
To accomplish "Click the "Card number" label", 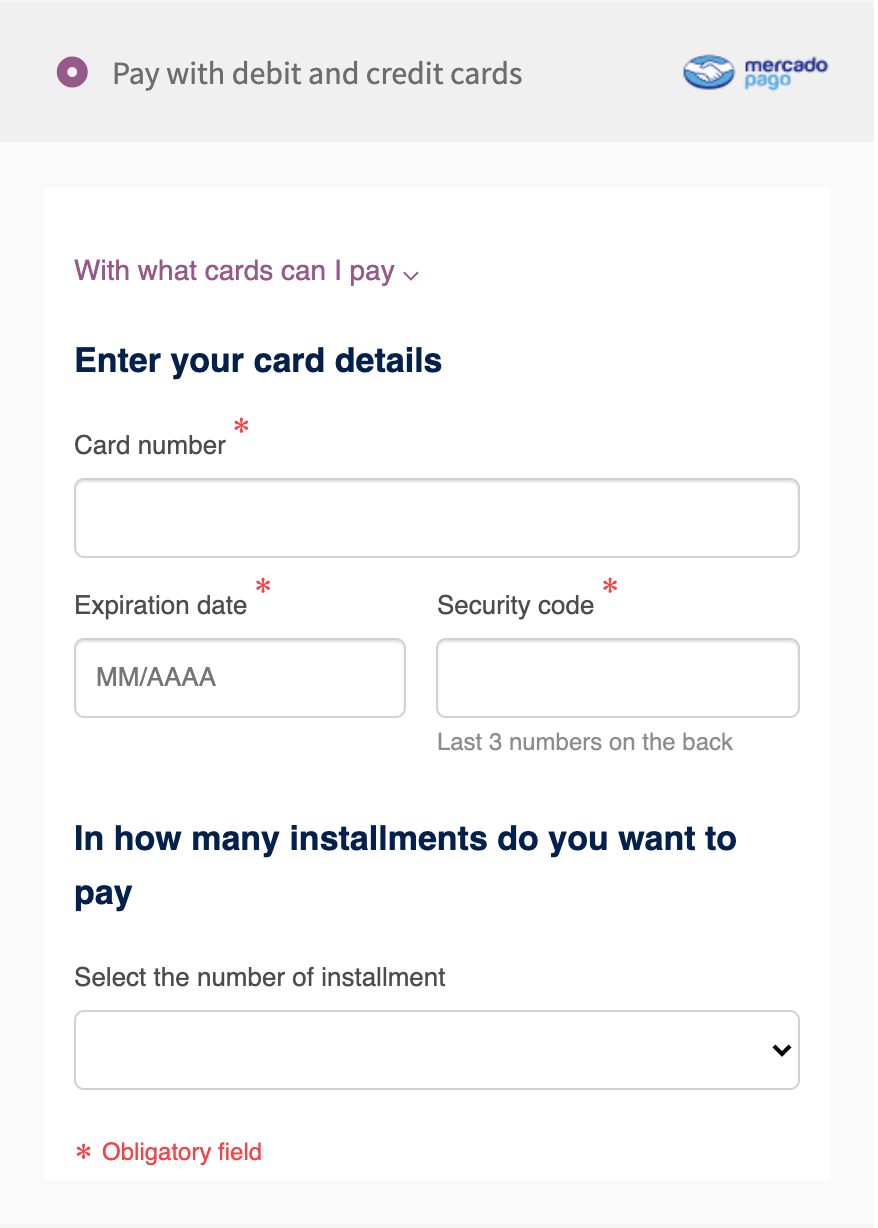I will point(150,445).
